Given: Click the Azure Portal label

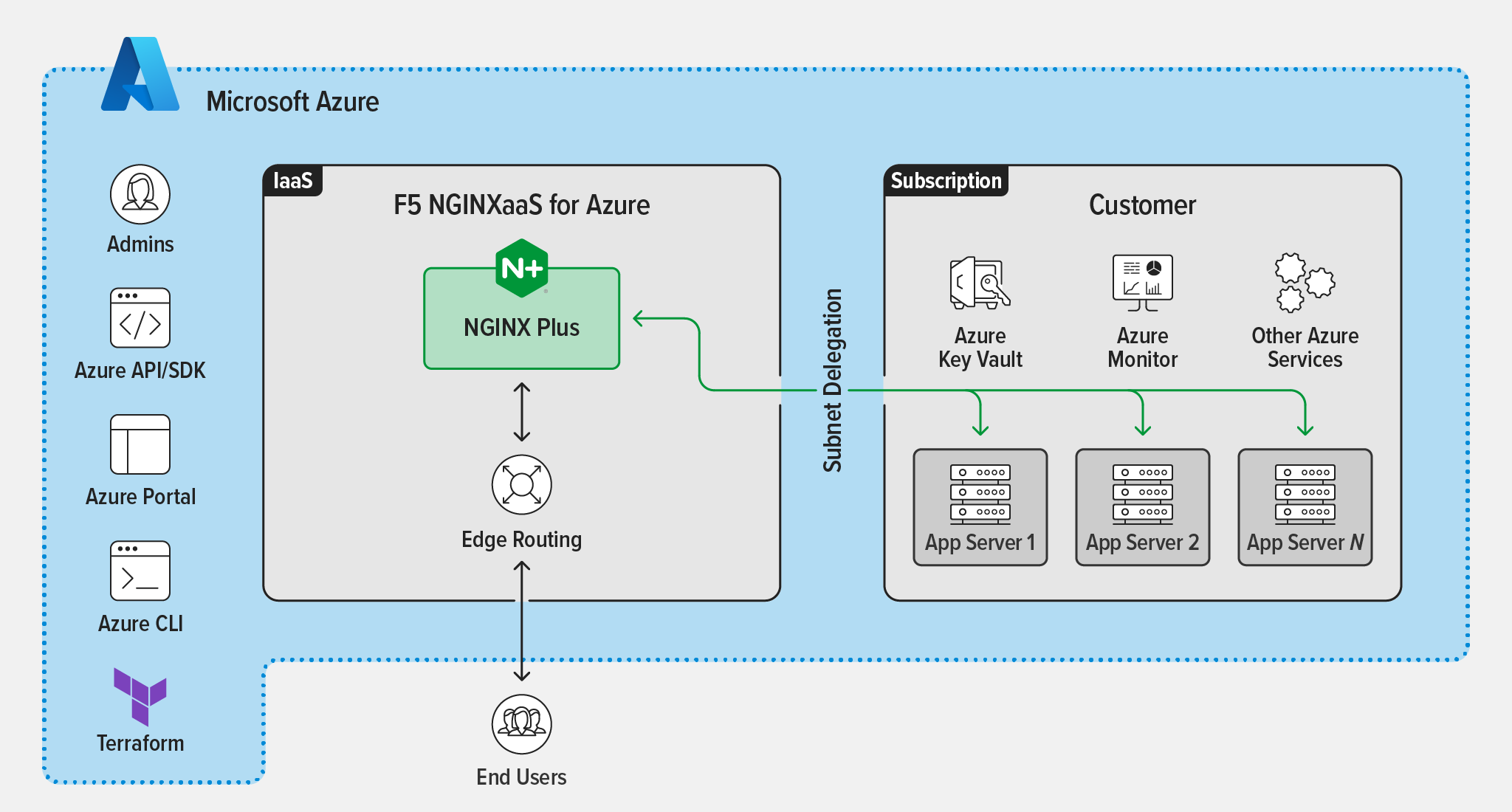Looking at the screenshot, I should (x=140, y=497).
